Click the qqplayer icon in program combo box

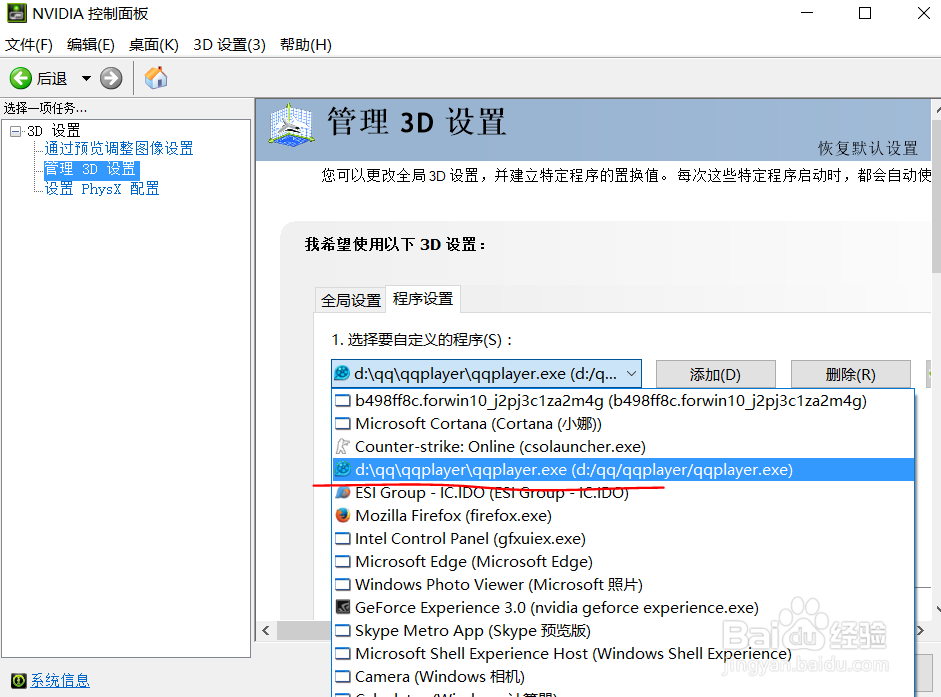coord(342,373)
